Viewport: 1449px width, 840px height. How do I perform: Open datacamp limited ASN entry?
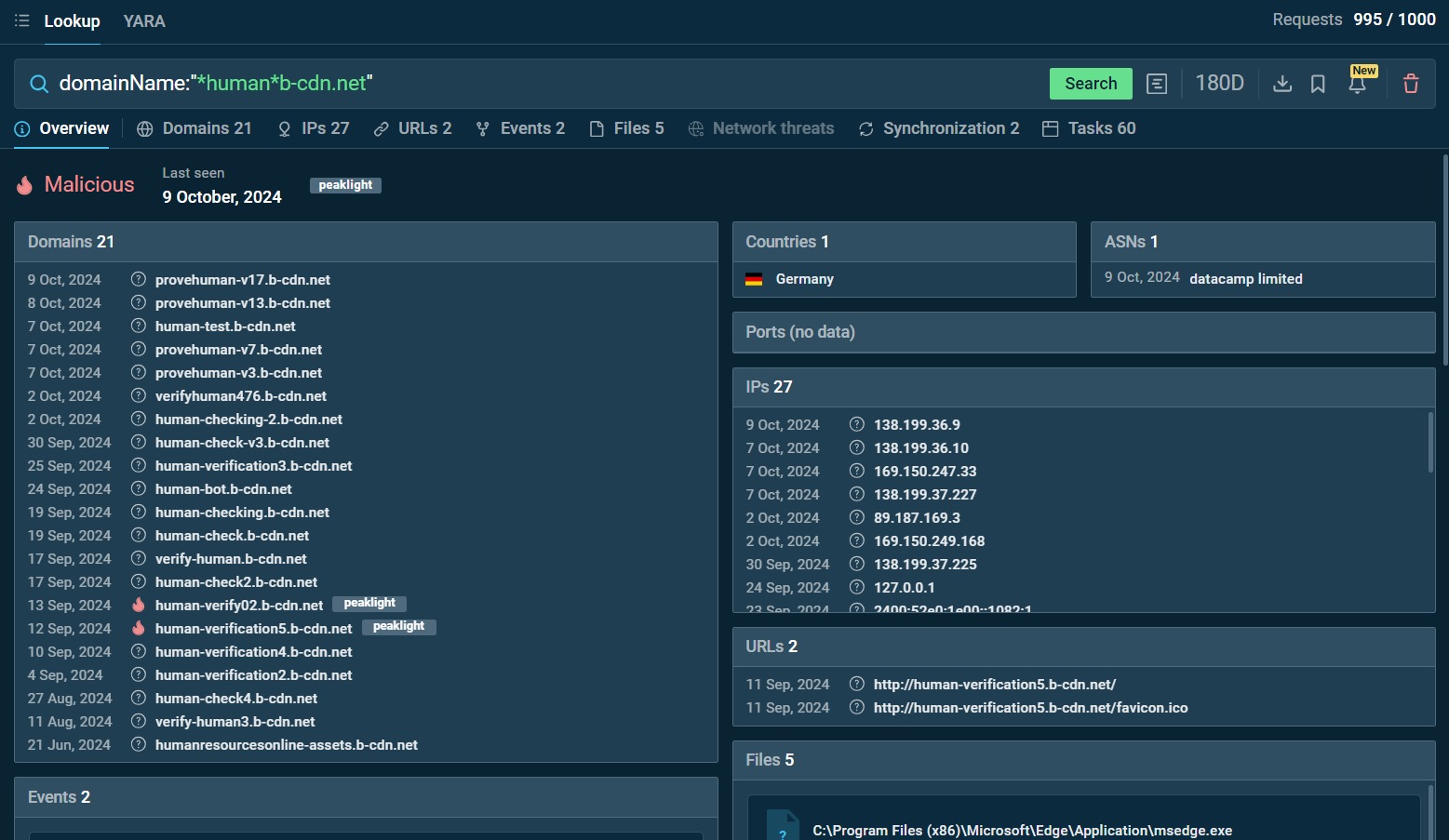pyautogui.click(x=1246, y=279)
